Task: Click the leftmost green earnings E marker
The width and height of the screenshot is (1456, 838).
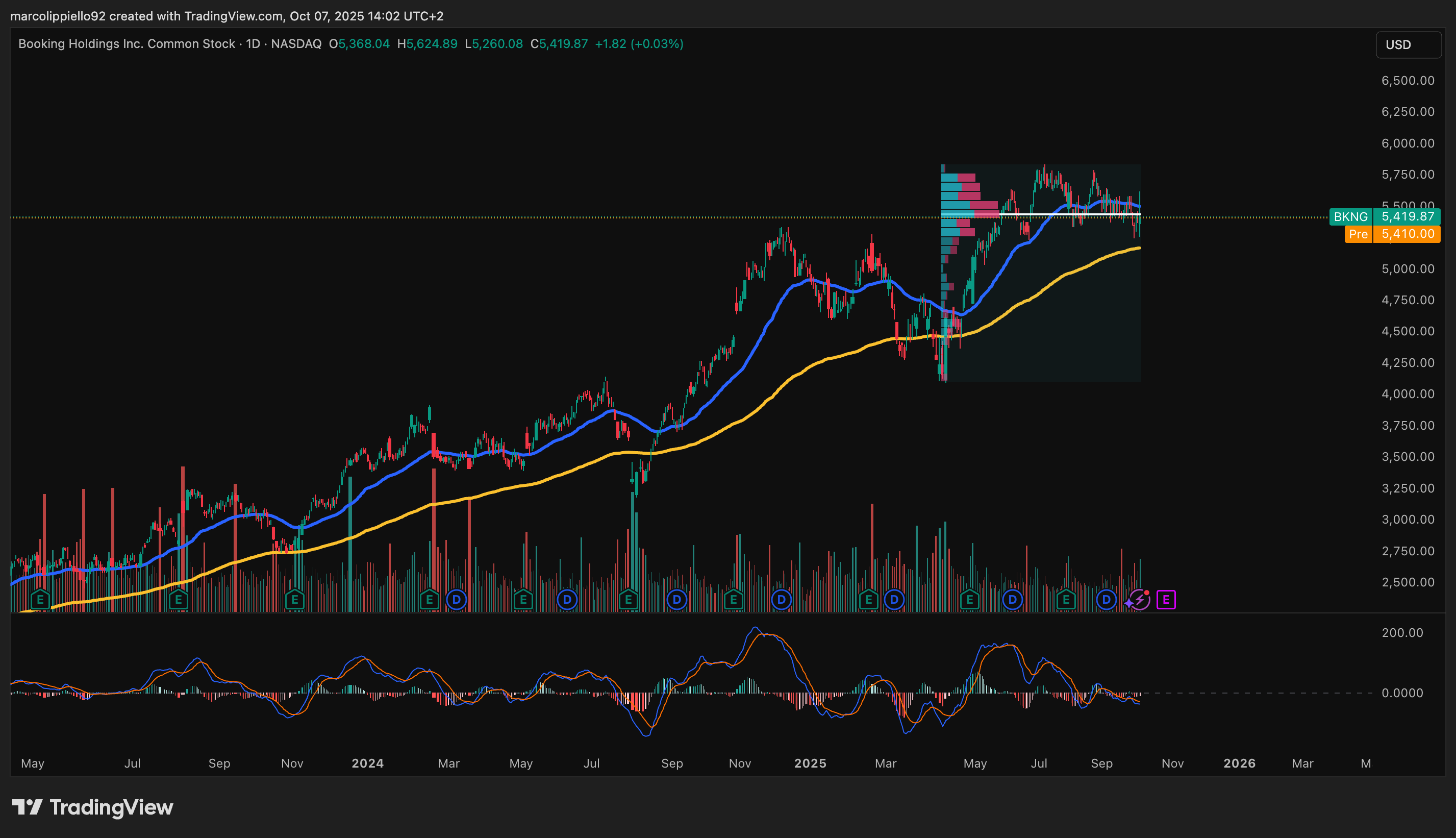Action: click(40, 600)
